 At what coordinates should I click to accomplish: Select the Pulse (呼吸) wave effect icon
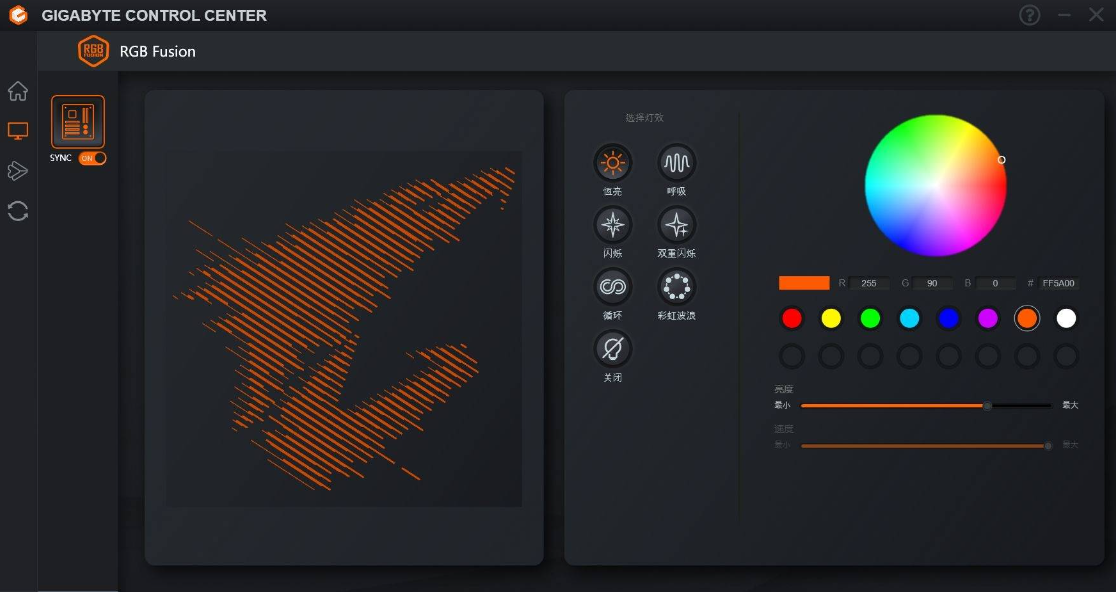[x=676, y=162]
